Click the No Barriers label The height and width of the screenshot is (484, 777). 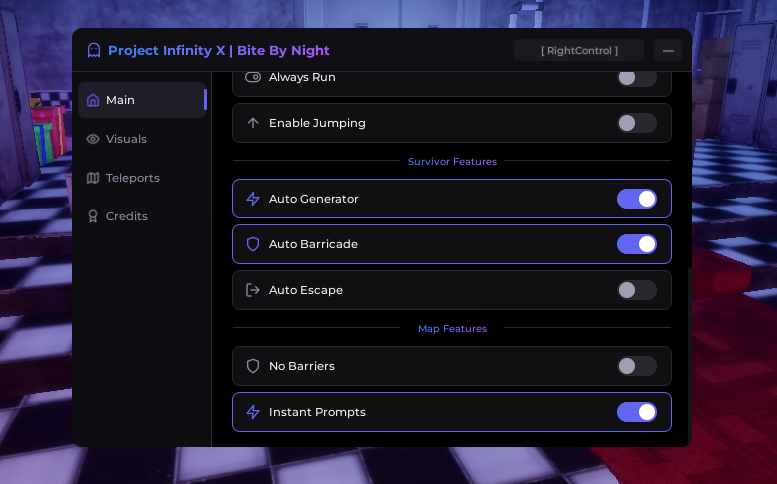coord(302,366)
